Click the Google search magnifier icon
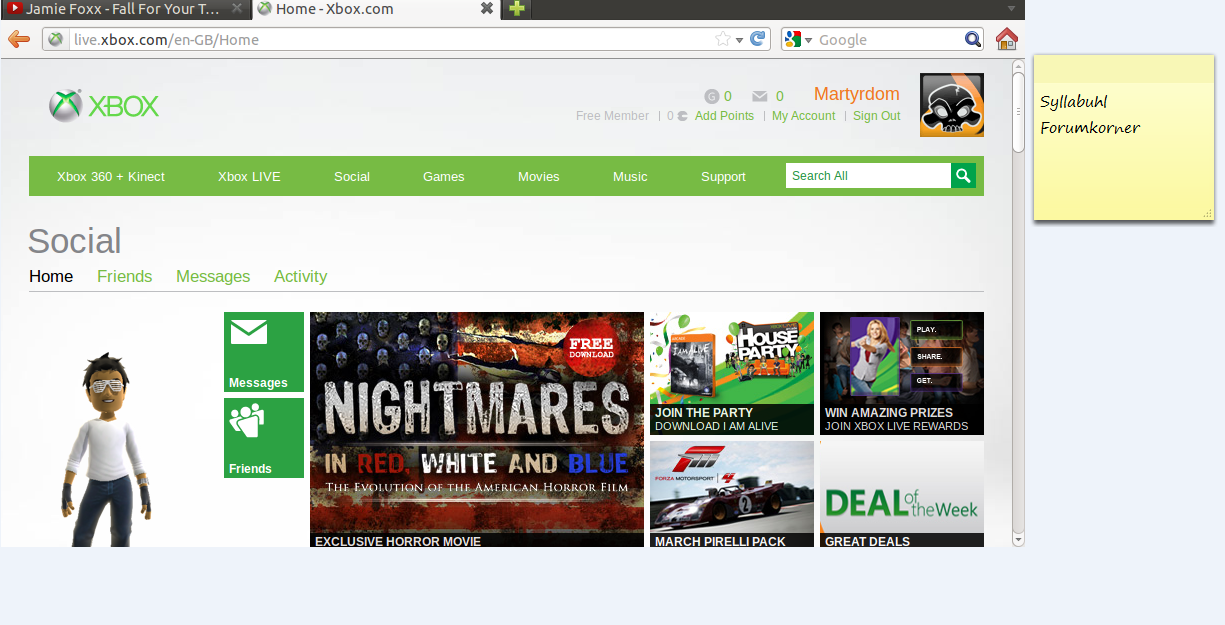The image size is (1225, 625). 973,39
